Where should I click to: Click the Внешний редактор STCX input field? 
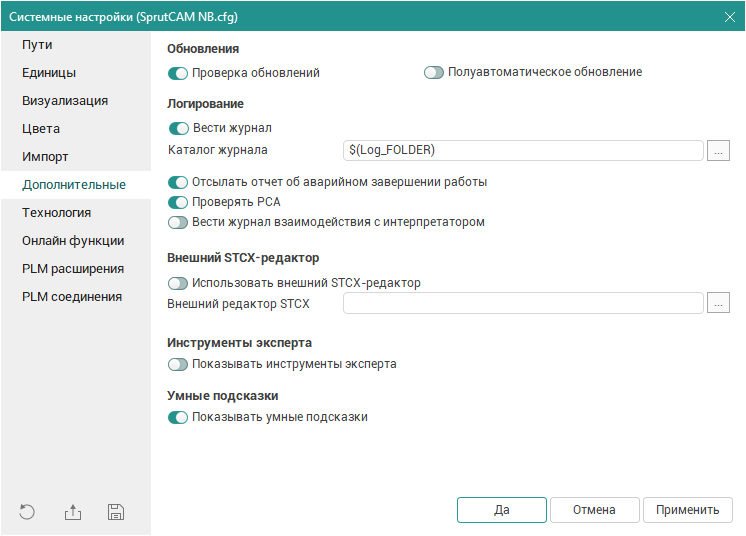(523, 303)
